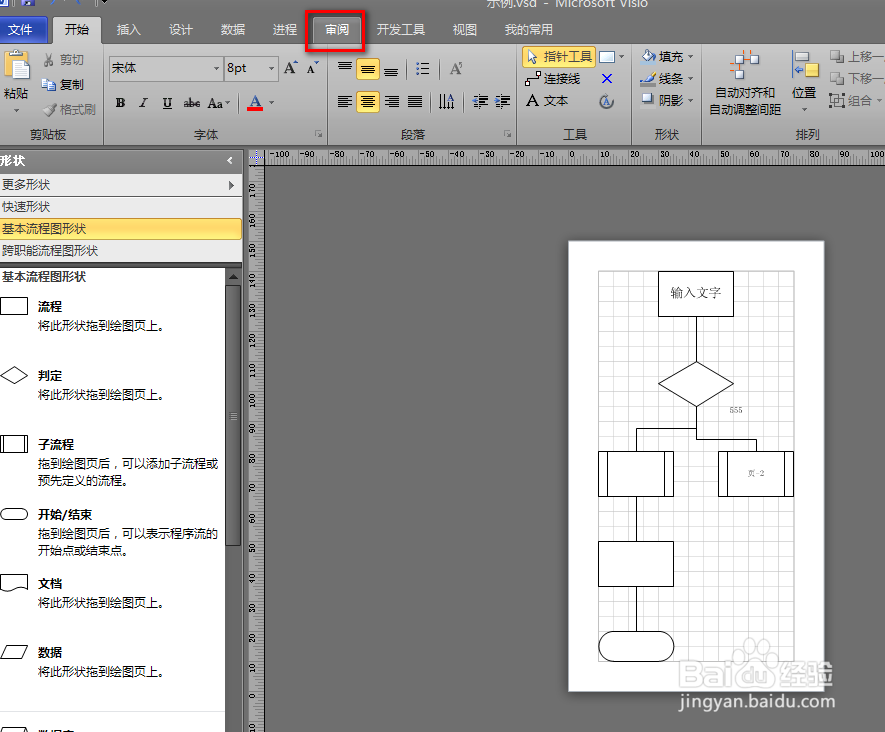This screenshot has width=885, height=732.
Task: Click Send Backward (下移一层) button
Action: [856, 78]
